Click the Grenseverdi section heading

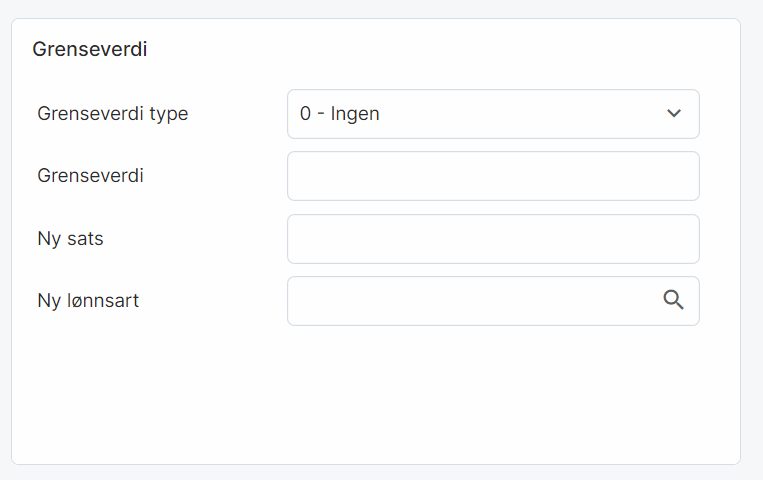coord(90,49)
